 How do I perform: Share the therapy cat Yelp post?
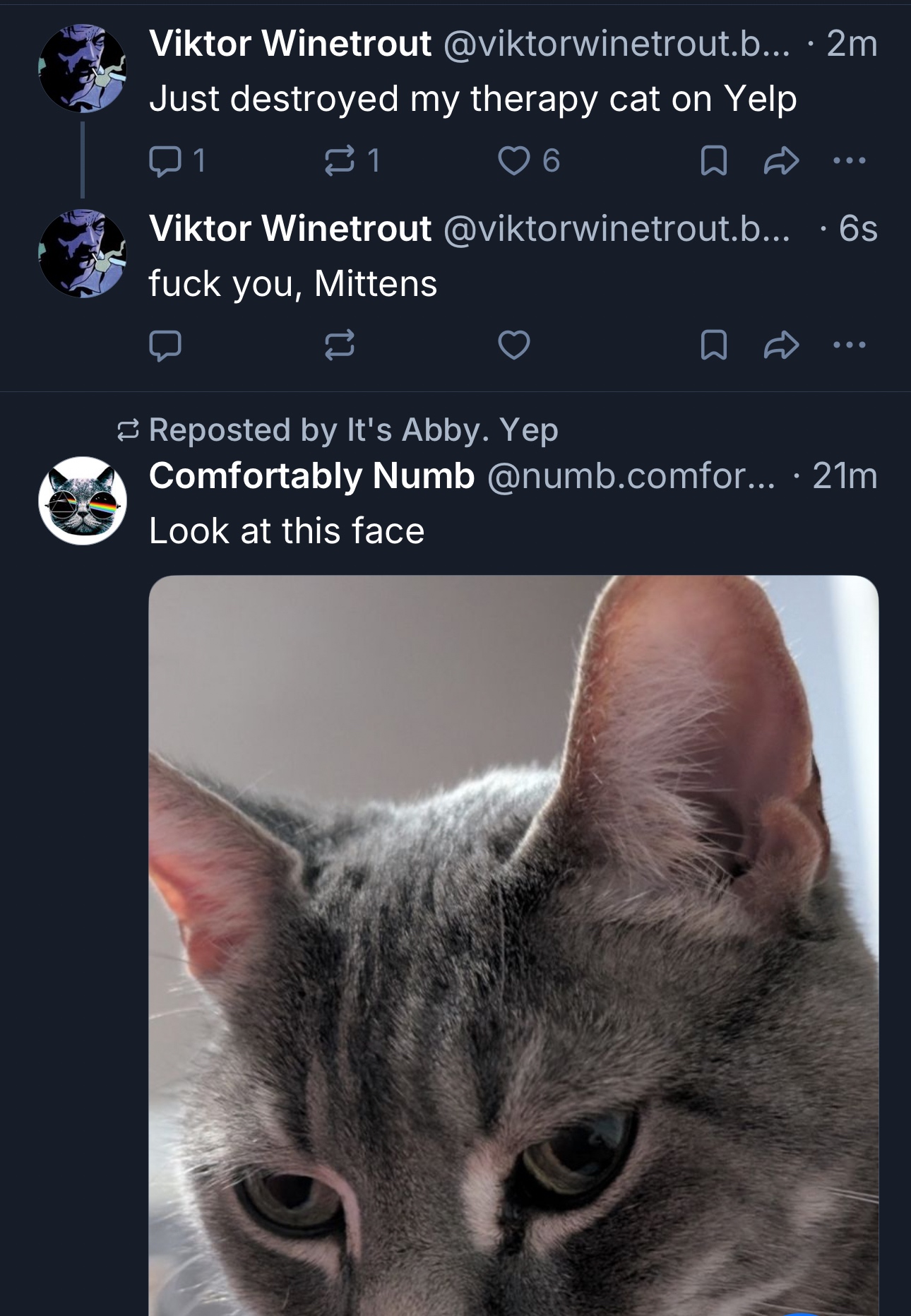click(781, 161)
